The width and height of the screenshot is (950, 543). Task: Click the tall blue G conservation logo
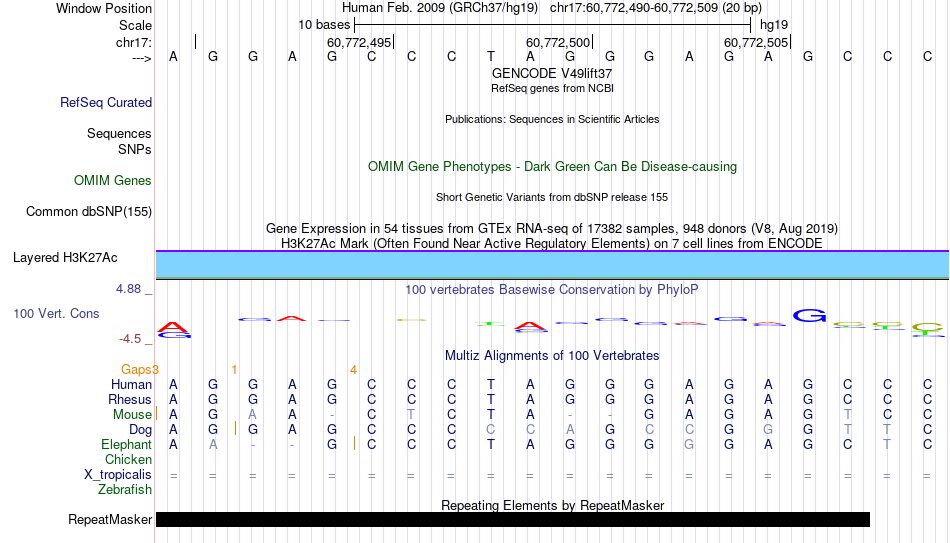tap(809, 316)
